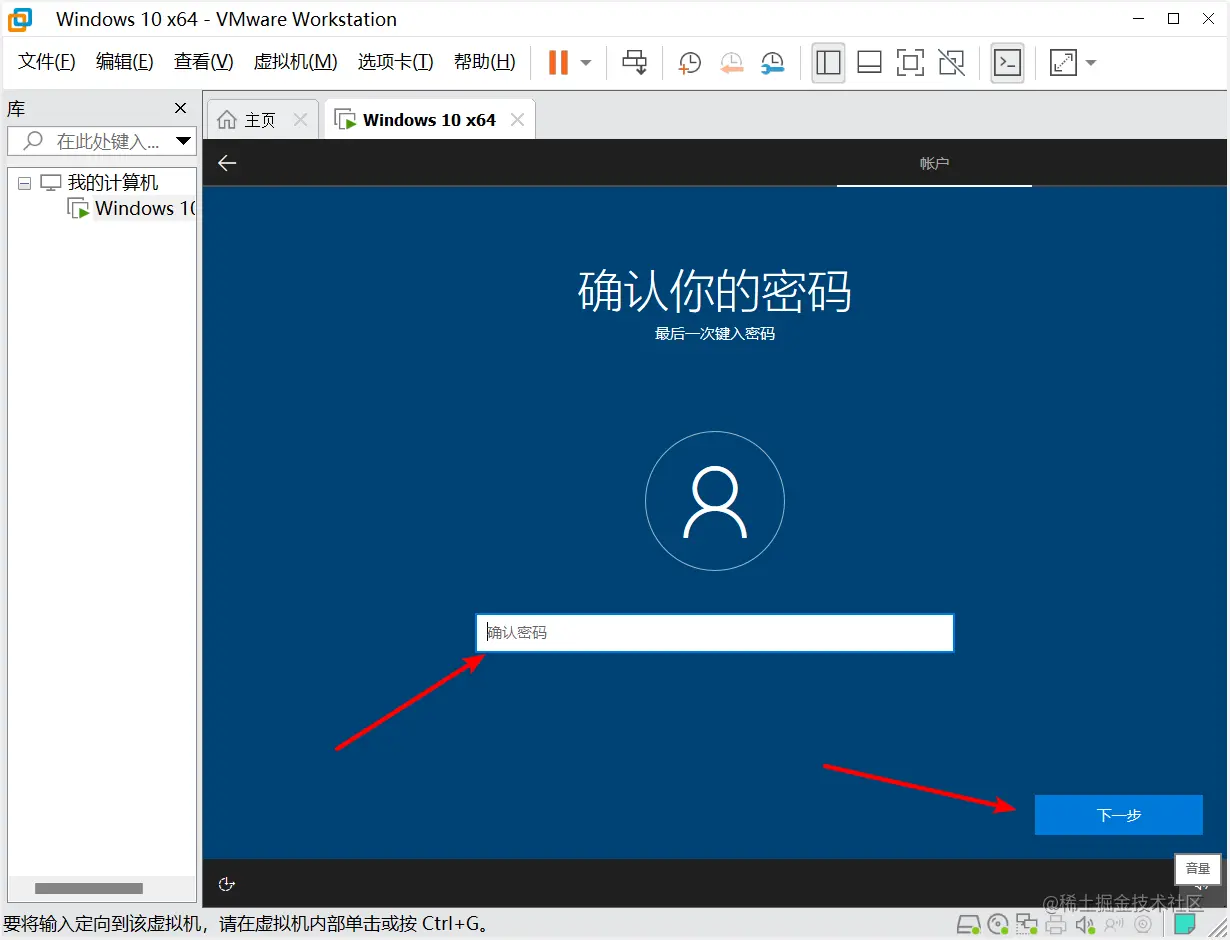Viewport: 1230px width, 940px height.
Task: Click the Unity mode toolbar icon
Action: coord(951,63)
